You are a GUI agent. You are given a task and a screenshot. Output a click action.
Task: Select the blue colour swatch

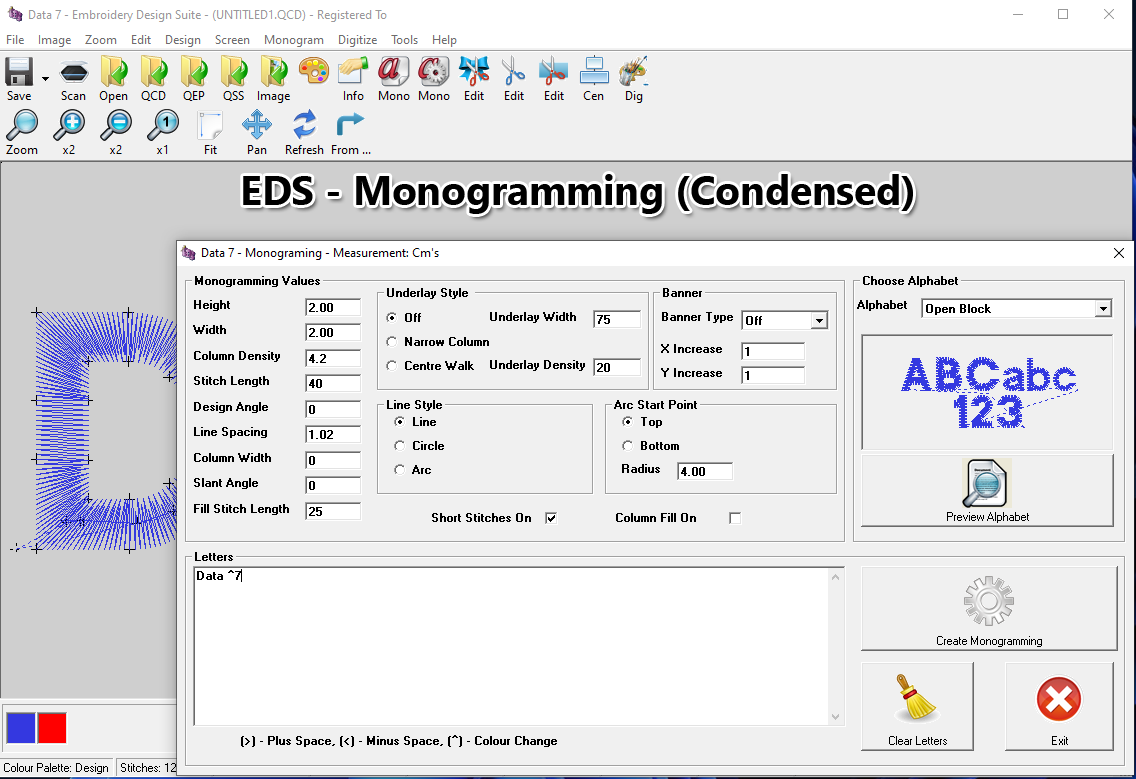click(x=21, y=728)
